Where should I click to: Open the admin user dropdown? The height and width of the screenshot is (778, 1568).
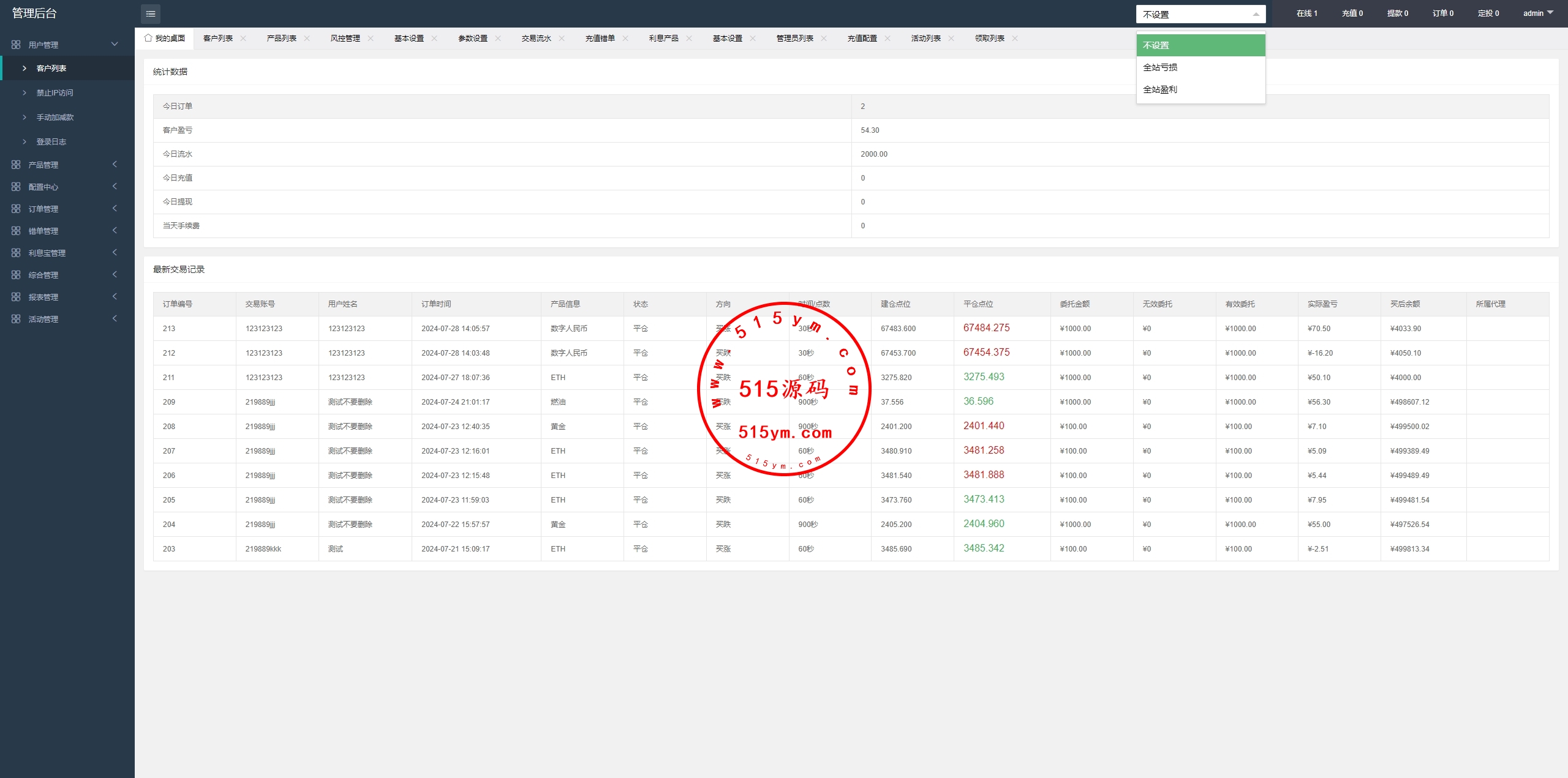click(x=1538, y=13)
